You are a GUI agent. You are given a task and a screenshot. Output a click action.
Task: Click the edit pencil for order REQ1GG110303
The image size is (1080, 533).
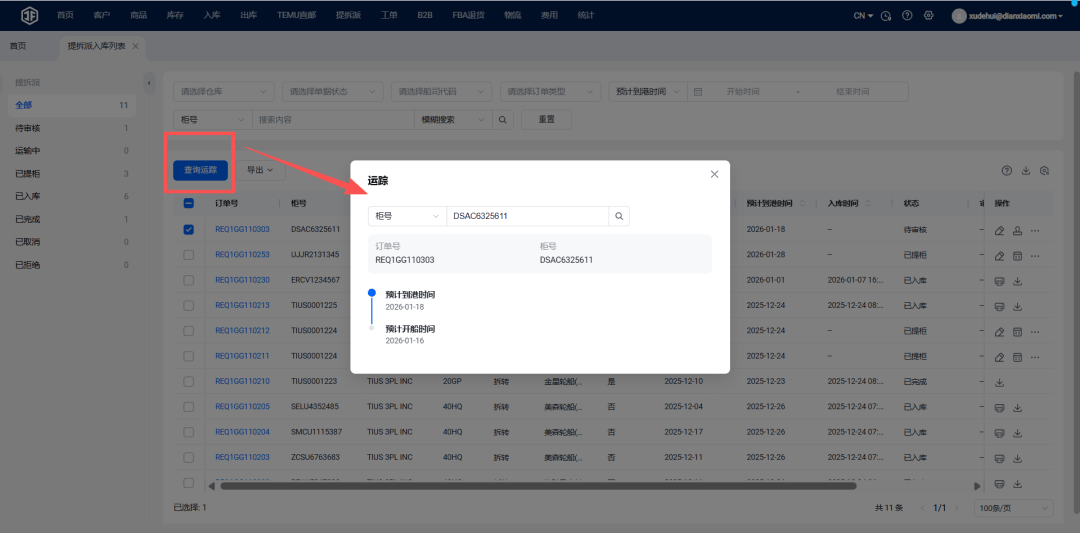click(999, 230)
